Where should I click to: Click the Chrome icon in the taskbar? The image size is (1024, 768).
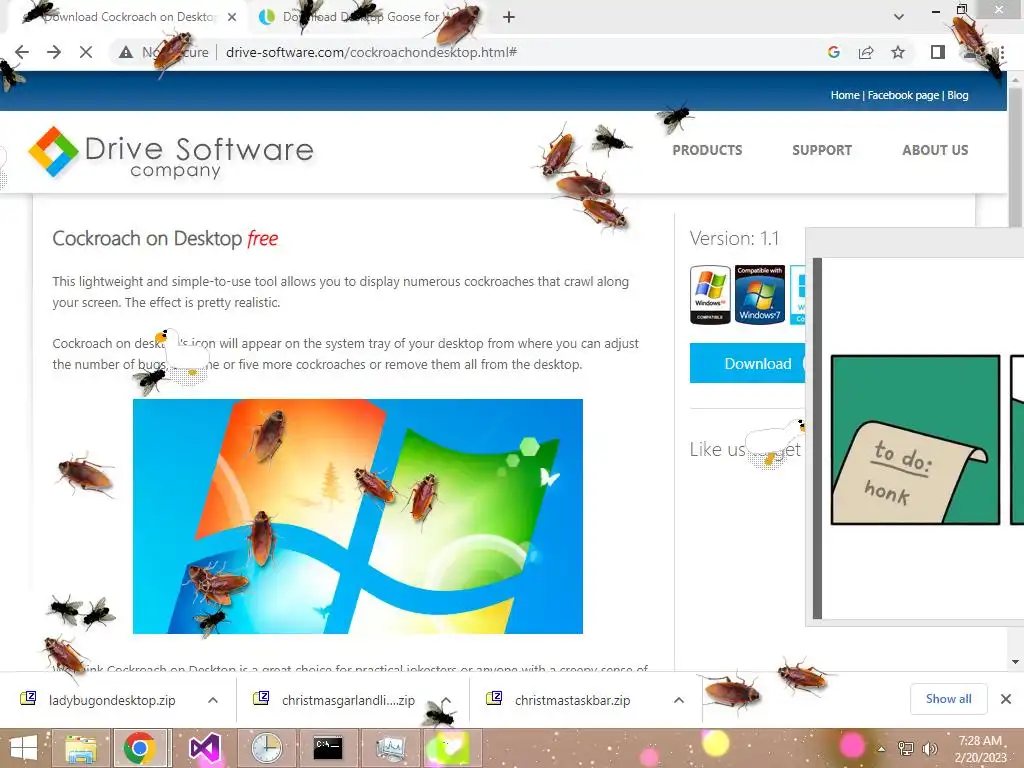tap(140, 748)
